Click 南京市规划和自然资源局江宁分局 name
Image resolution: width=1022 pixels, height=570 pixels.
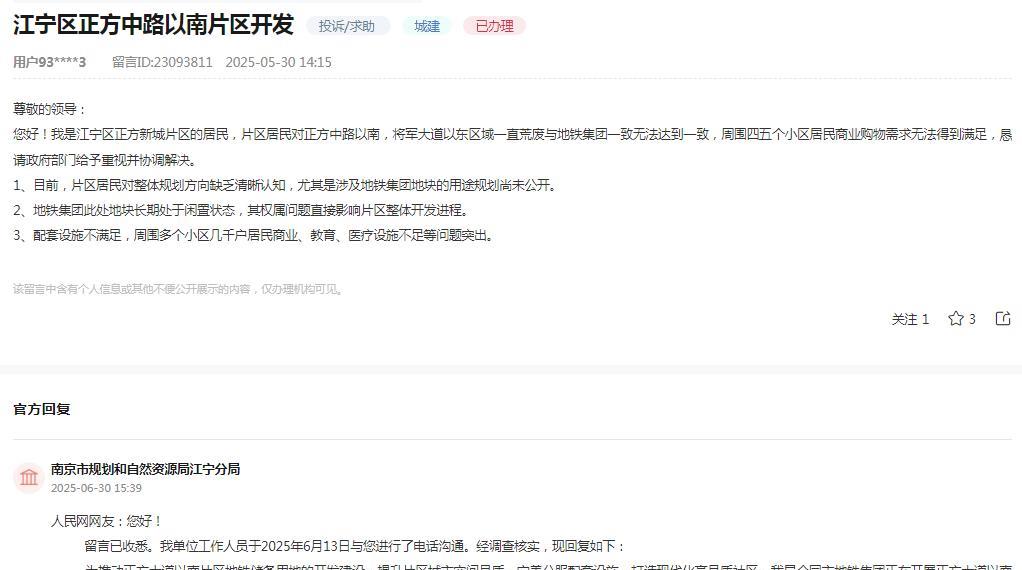point(145,469)
